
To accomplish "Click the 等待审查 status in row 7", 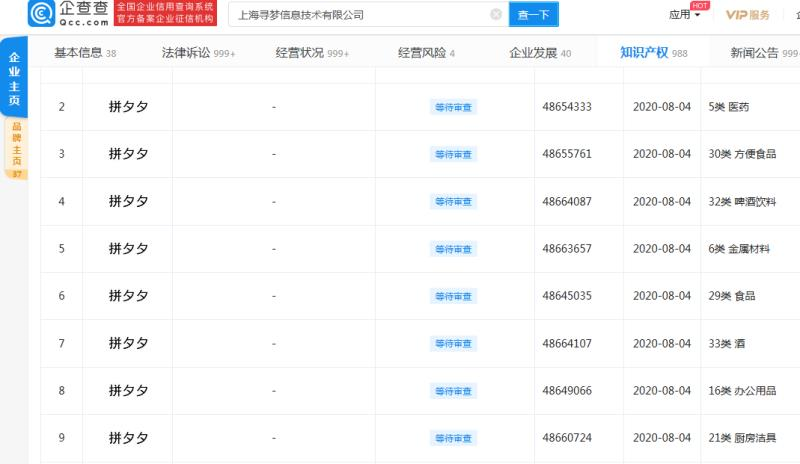I will click(453, 344).
